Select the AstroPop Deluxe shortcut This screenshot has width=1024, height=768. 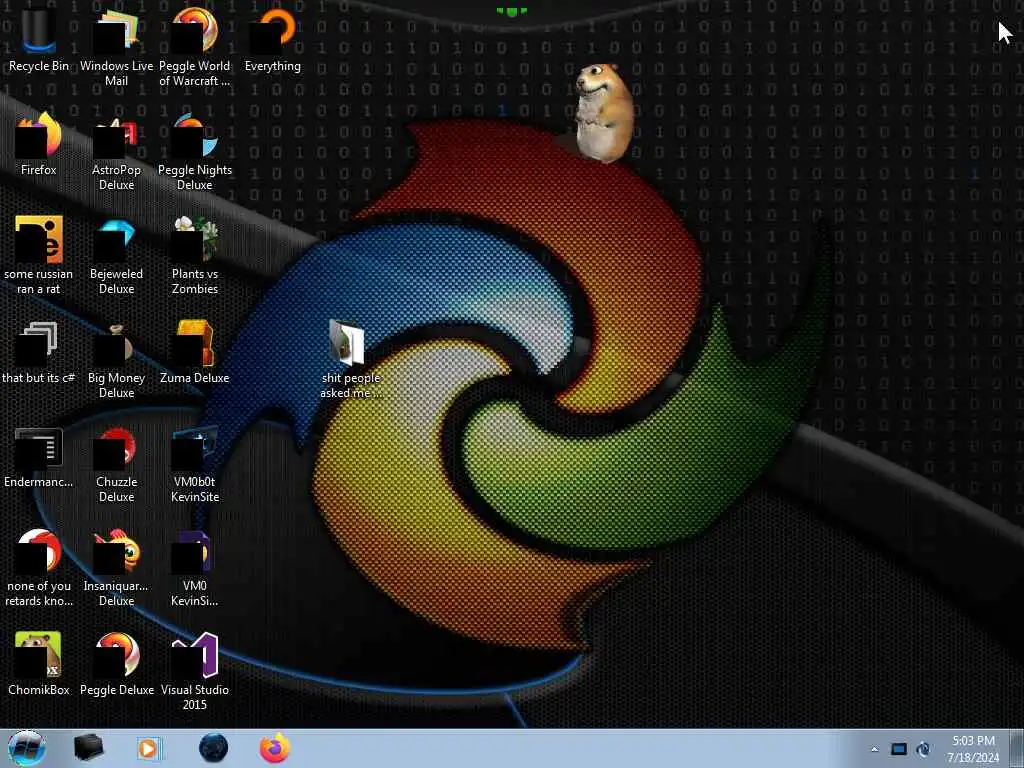(x=116, y=152)
